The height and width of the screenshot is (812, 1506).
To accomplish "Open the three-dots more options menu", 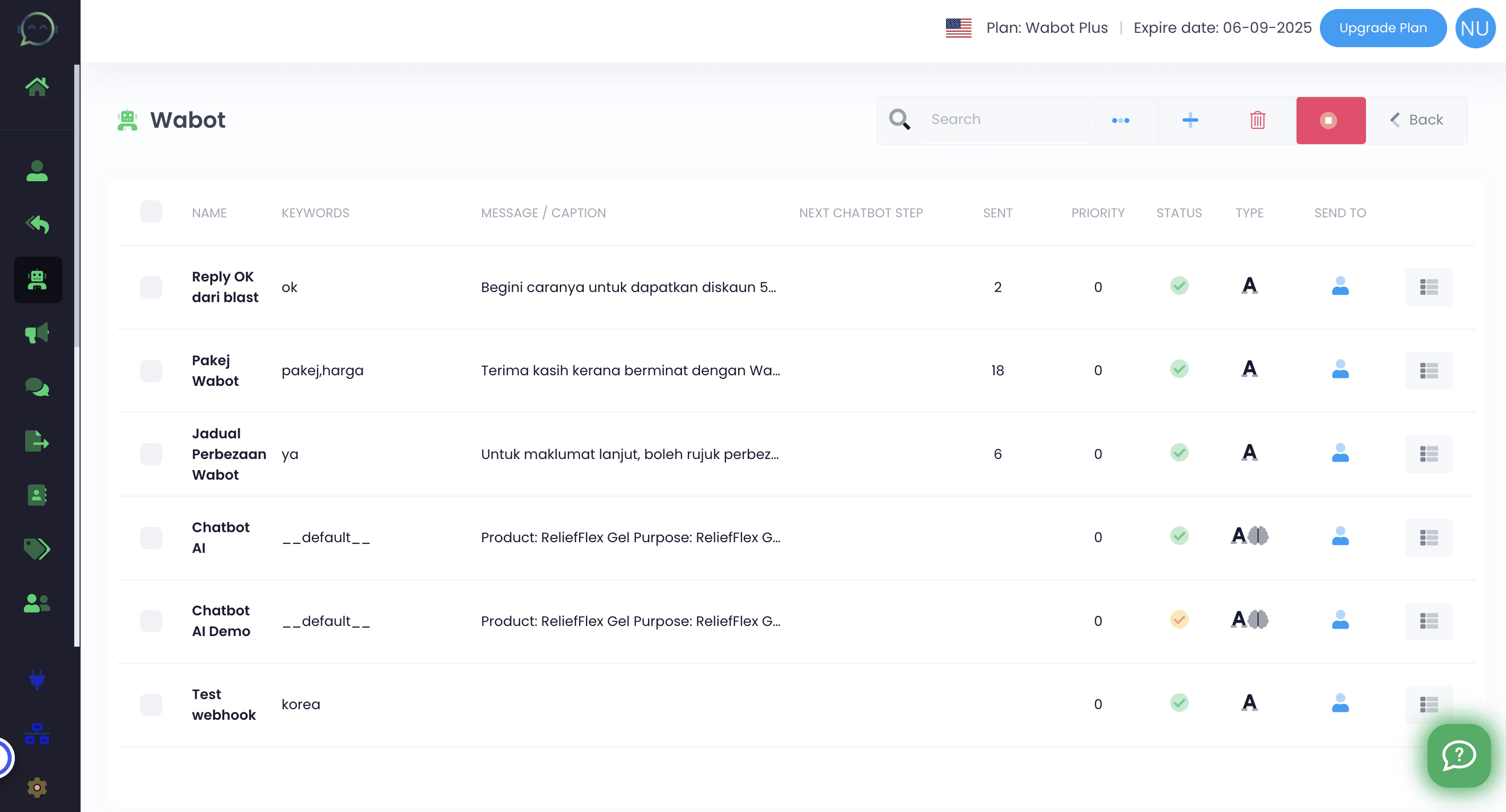I will click(1120, 120).
